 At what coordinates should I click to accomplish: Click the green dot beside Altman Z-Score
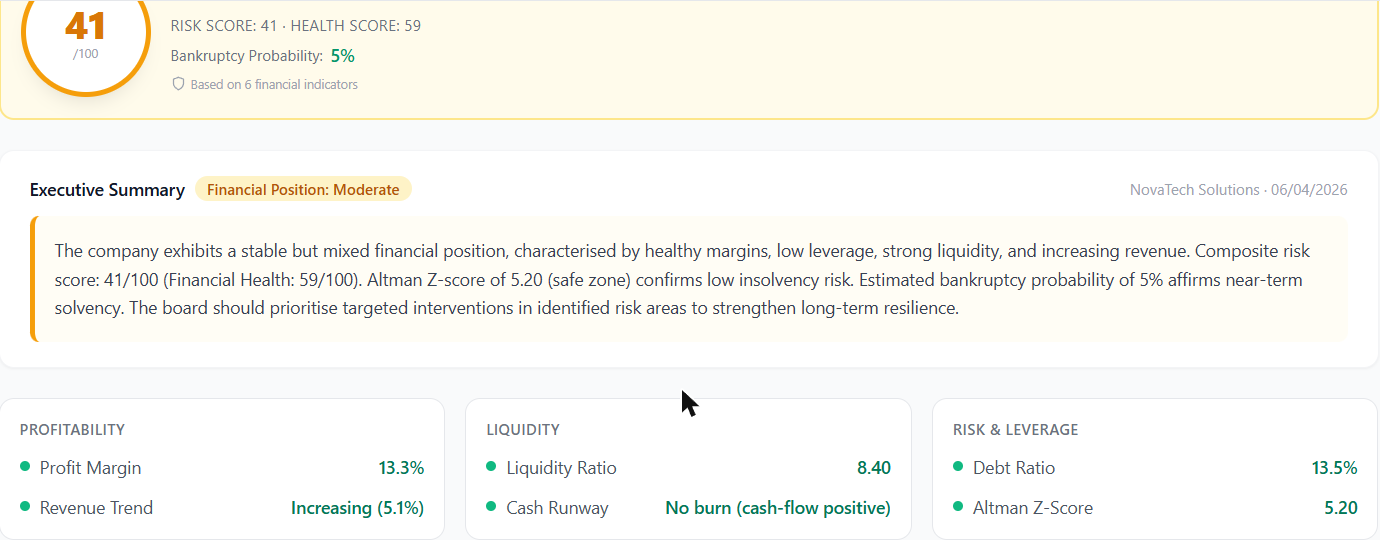[x=958, y=507]
